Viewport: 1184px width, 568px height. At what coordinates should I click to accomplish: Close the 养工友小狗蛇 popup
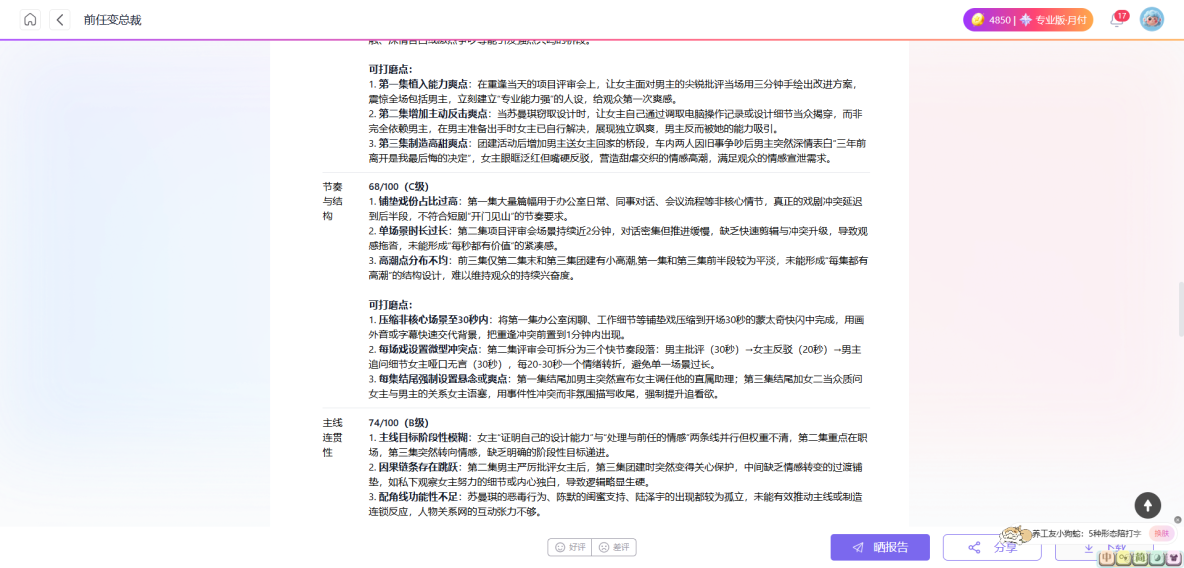click(x=1177, y=520)
